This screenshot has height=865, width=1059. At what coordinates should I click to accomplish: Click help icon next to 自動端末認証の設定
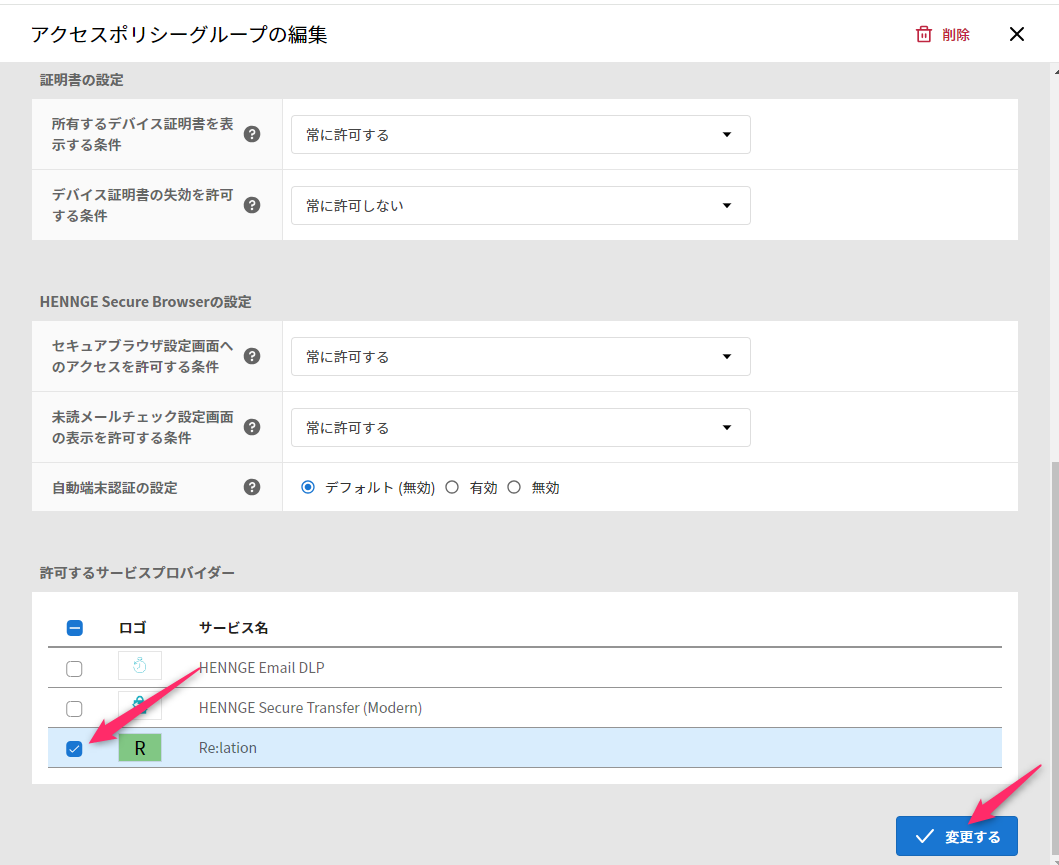coord(252,487)
